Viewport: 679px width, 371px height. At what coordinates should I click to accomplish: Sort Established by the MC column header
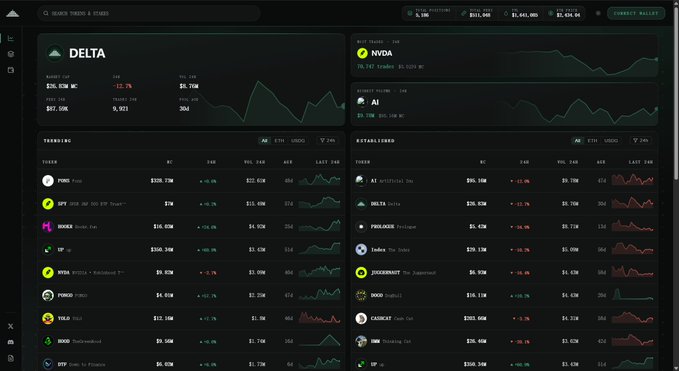(483, 162)
